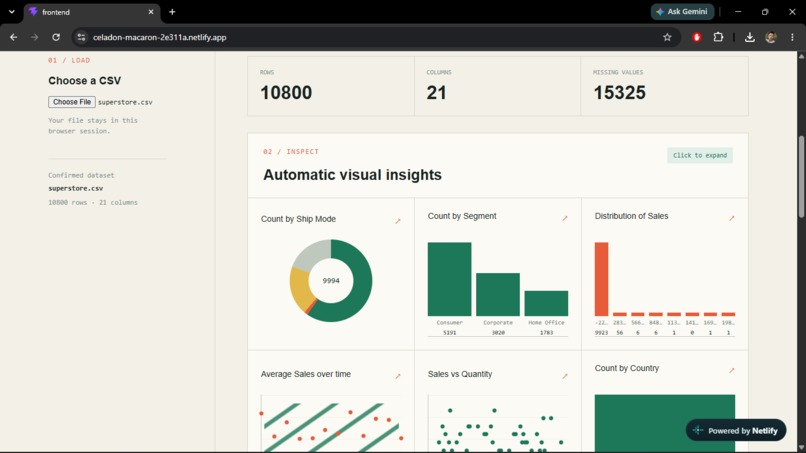Click the Corporate bar in Segment chart
Screen dimensions: 806x453
coord(498,294)
